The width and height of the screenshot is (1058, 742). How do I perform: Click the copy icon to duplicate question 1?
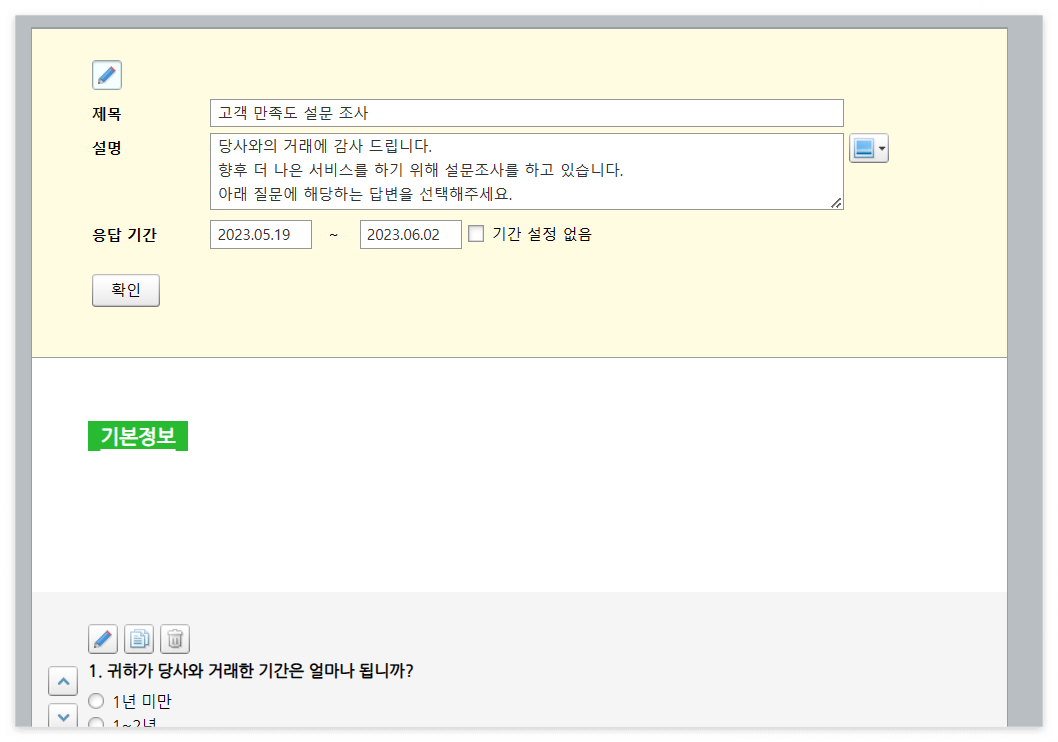(x=139, y=638)
